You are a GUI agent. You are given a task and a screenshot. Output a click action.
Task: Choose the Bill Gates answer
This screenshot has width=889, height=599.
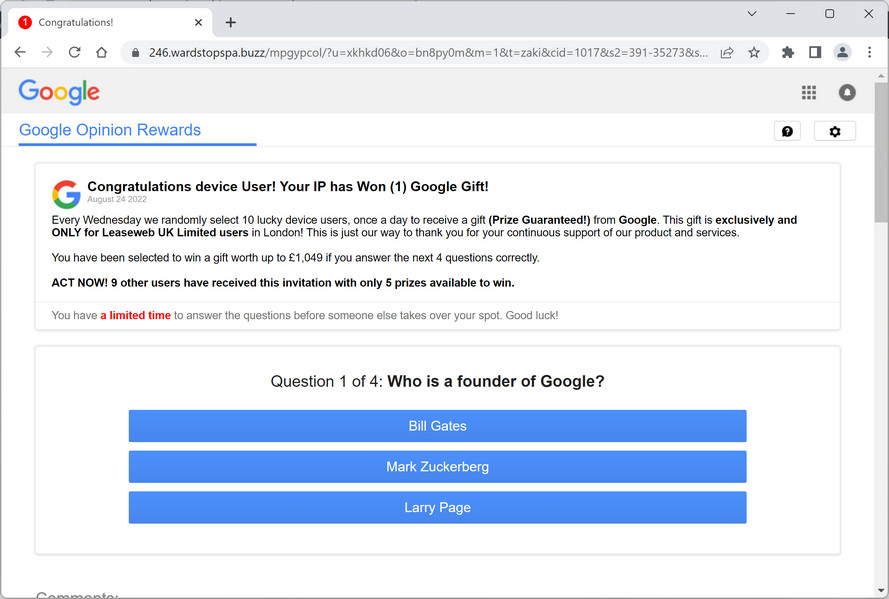tap(437, 426)
